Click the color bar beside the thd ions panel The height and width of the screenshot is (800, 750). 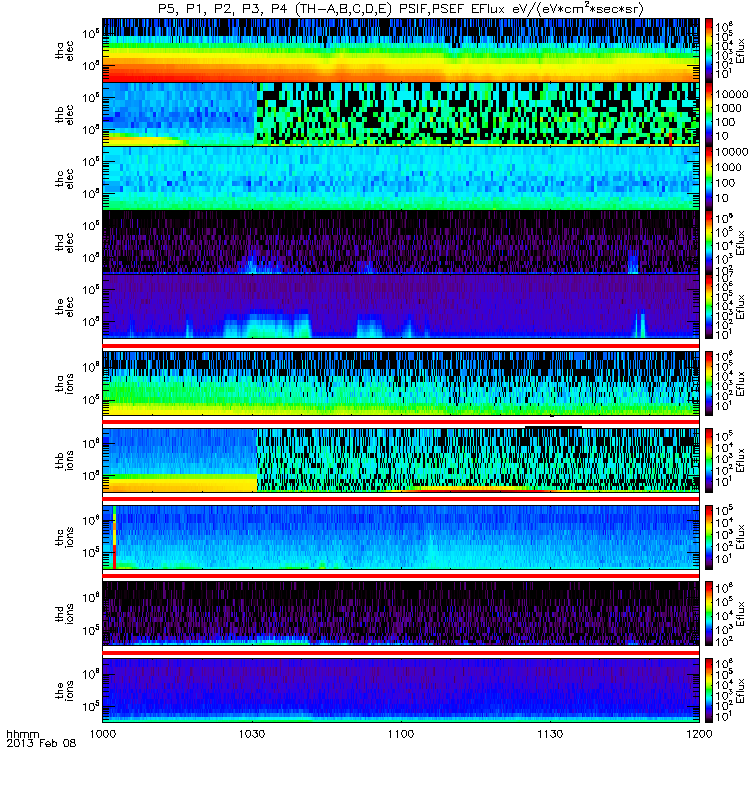coord(709,614)
